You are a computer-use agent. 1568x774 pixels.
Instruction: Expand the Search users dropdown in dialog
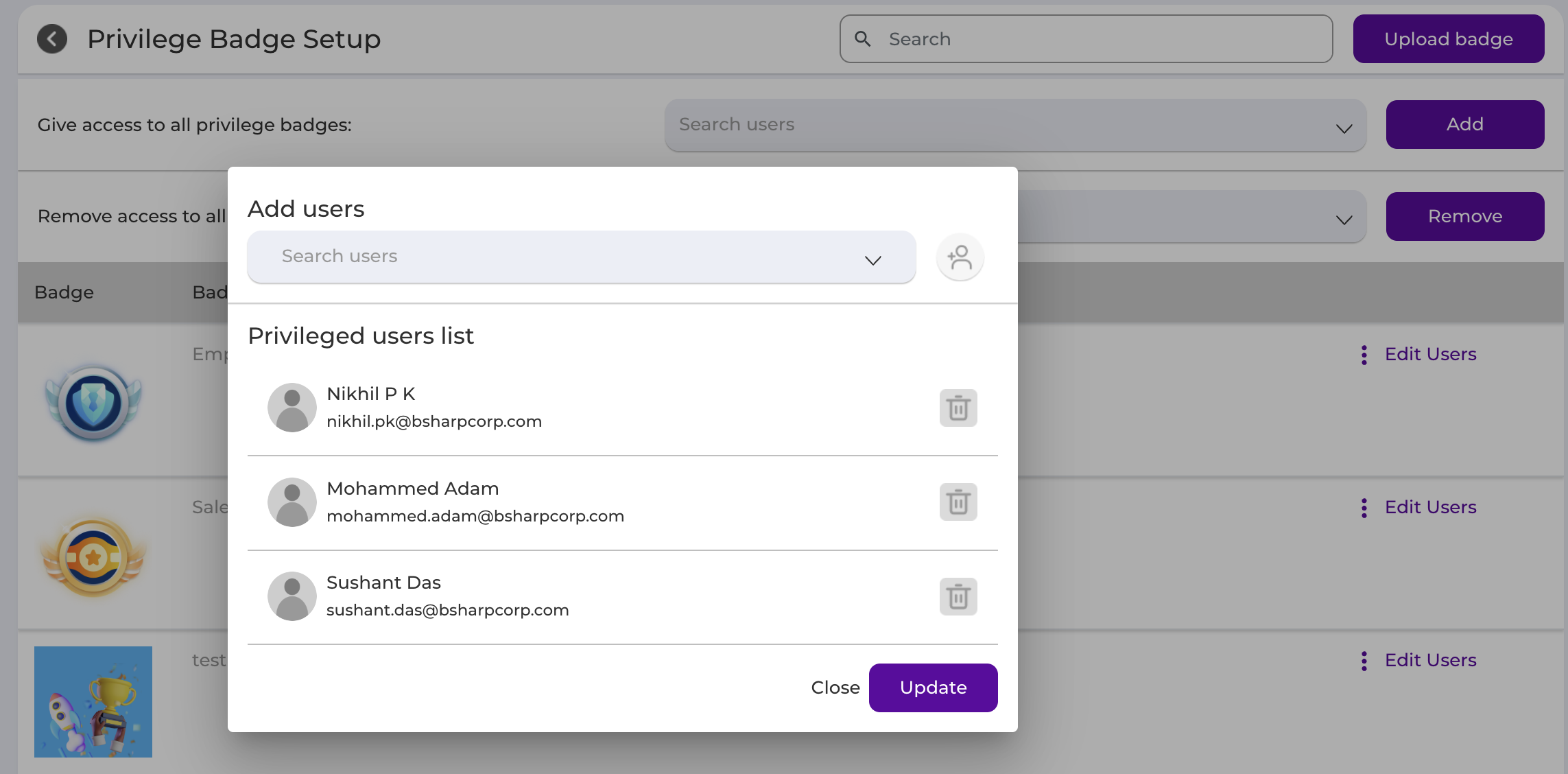tap(872, 260)
